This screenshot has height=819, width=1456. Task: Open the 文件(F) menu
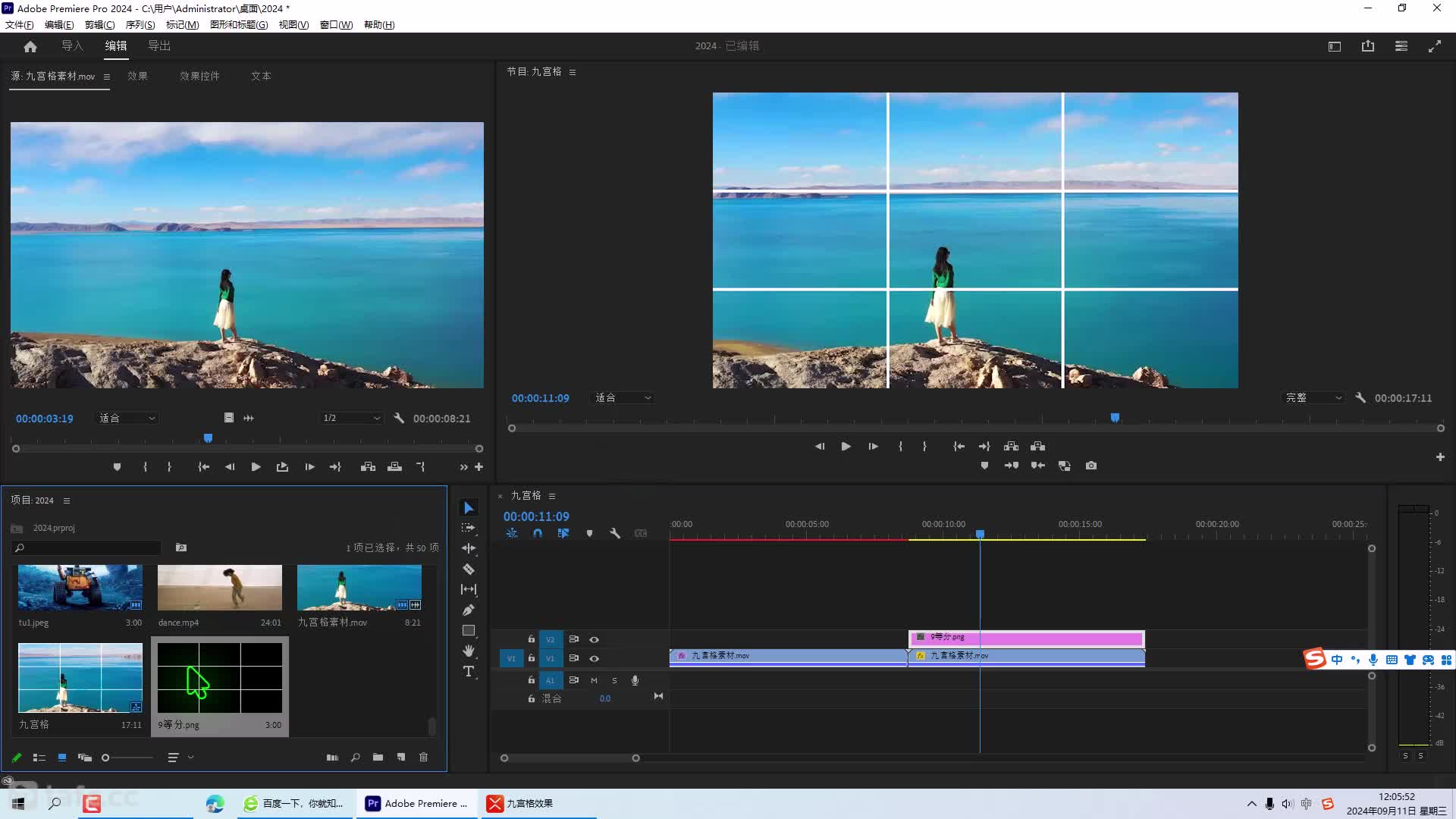tap(20, 24)
